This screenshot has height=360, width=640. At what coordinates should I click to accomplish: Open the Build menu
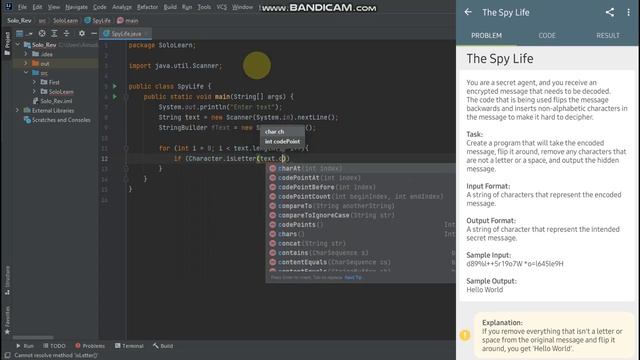(170, 7)
